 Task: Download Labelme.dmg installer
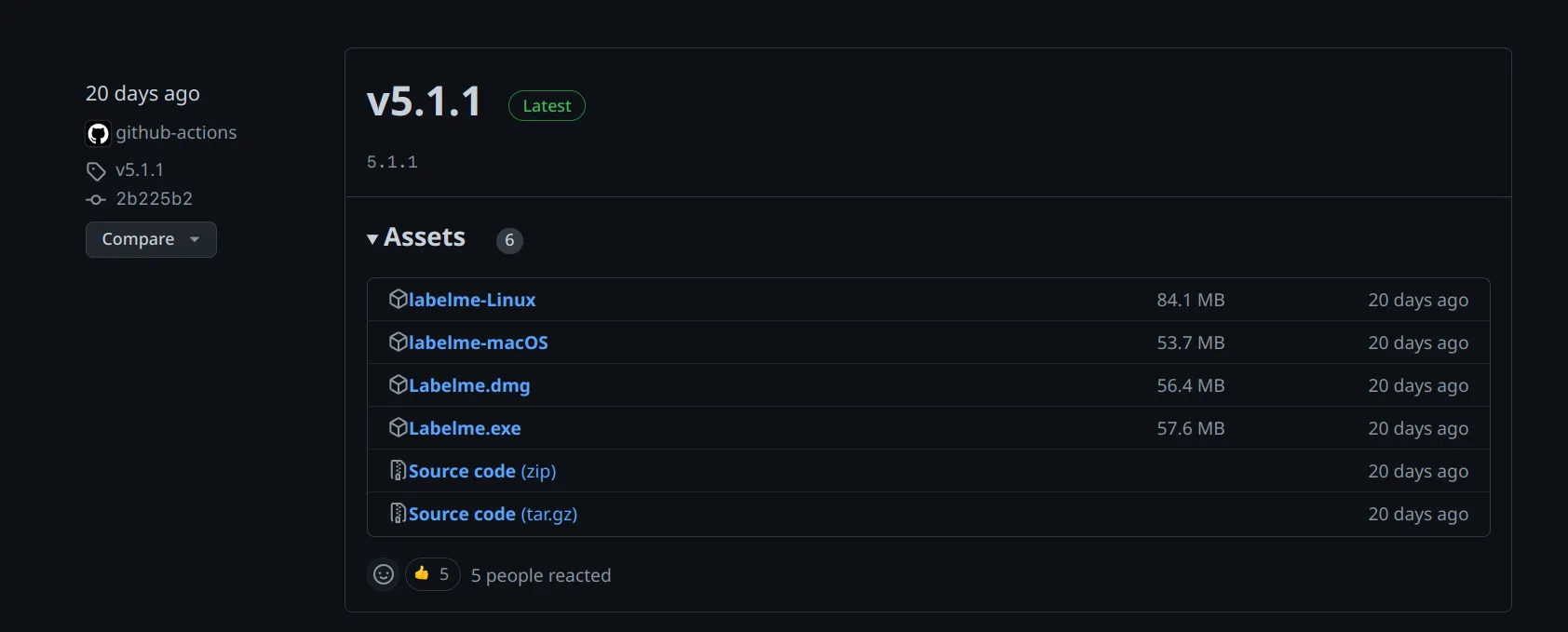click(469, 385)
